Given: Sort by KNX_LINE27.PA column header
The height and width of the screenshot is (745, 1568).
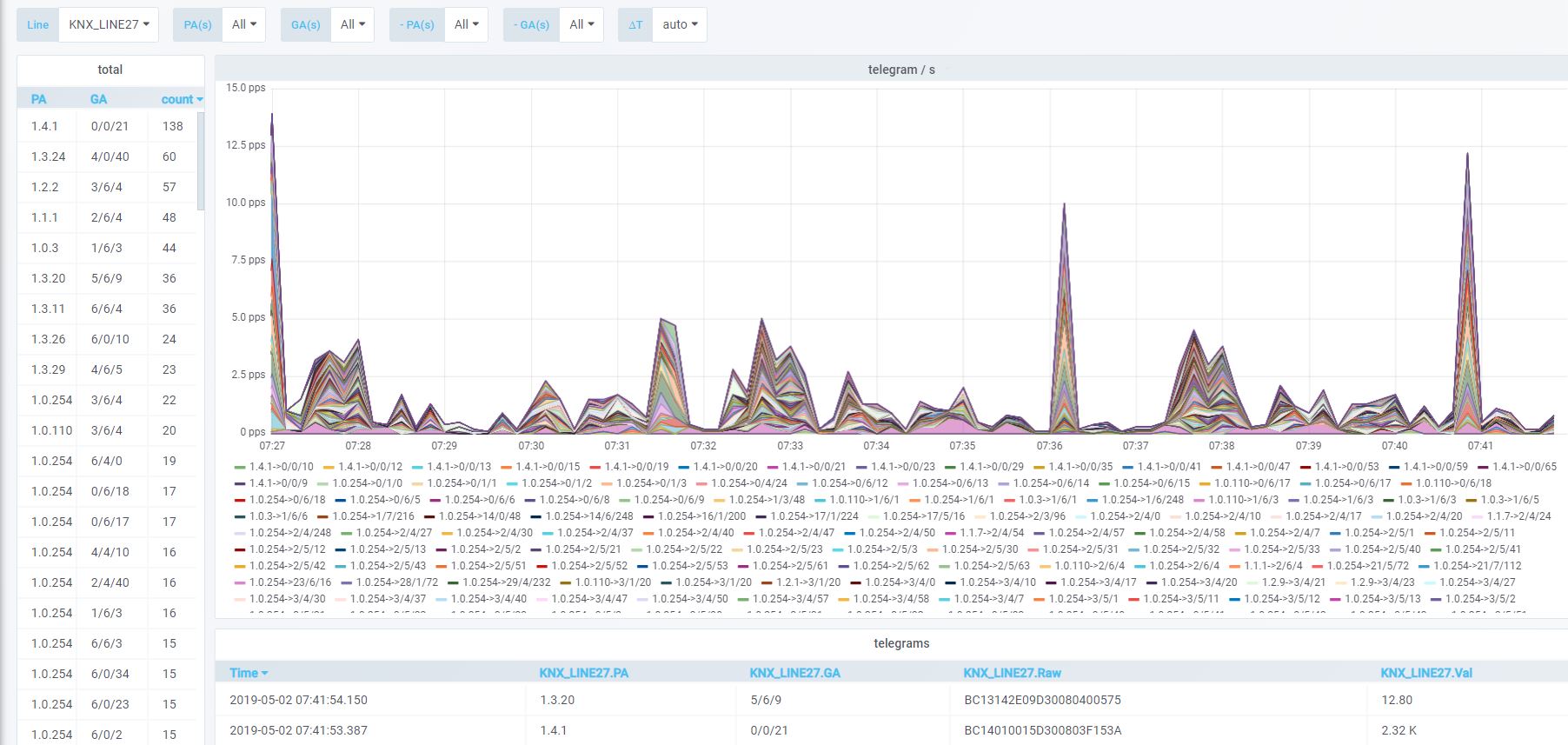Looking at the screenshot, I should coord(583,673).
